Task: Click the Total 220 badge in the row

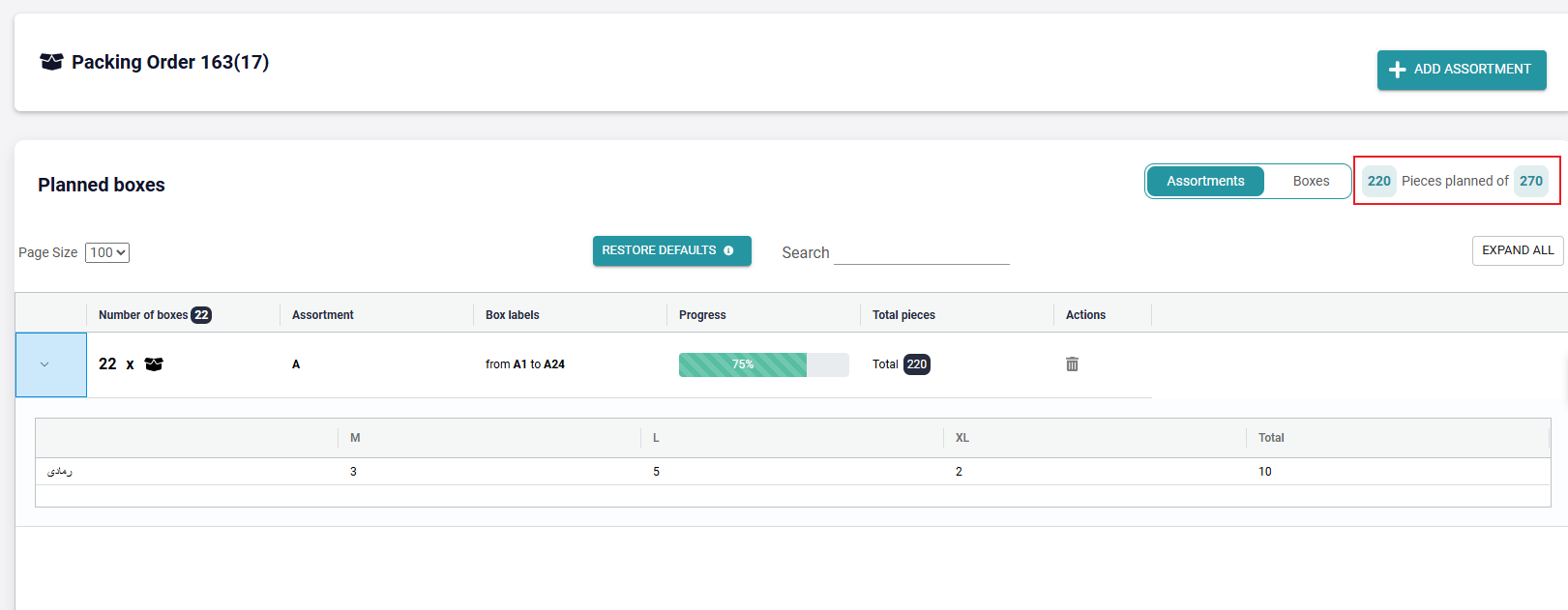Action: point(916,364)
